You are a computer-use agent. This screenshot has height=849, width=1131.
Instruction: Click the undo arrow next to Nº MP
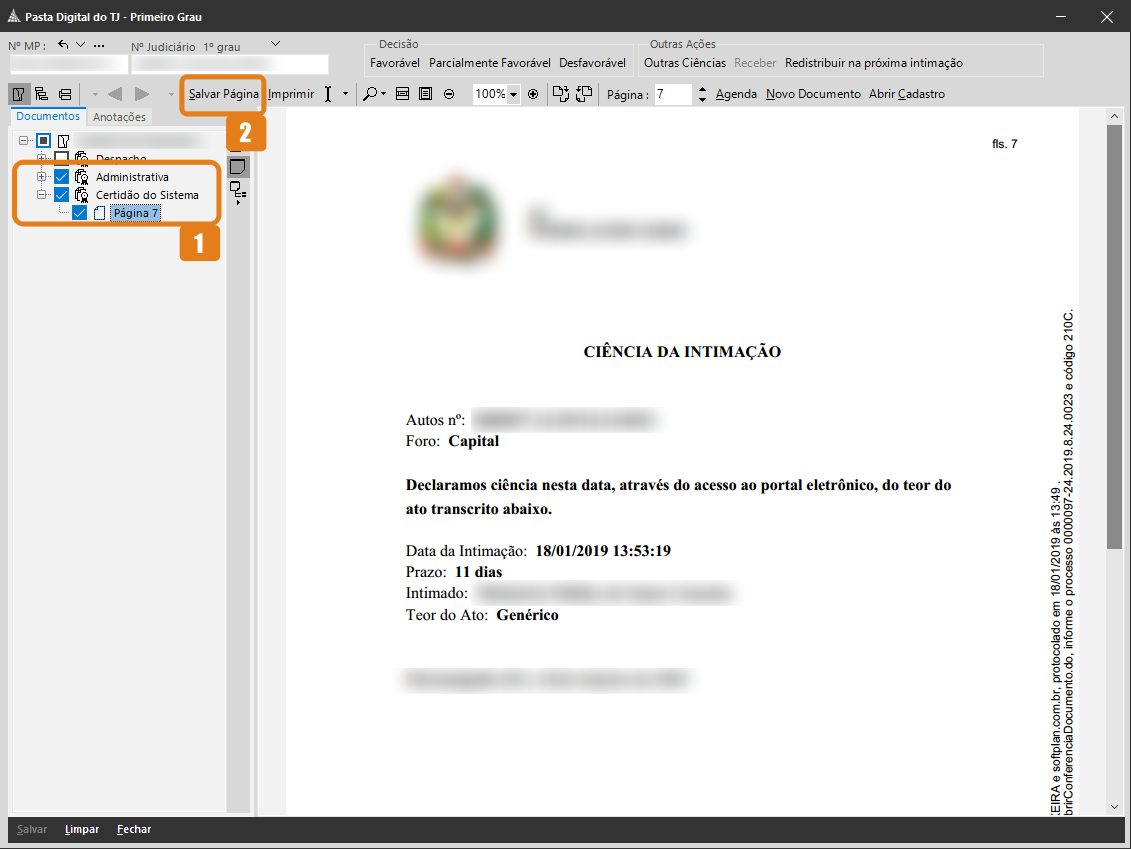click(x=63, y=45)
